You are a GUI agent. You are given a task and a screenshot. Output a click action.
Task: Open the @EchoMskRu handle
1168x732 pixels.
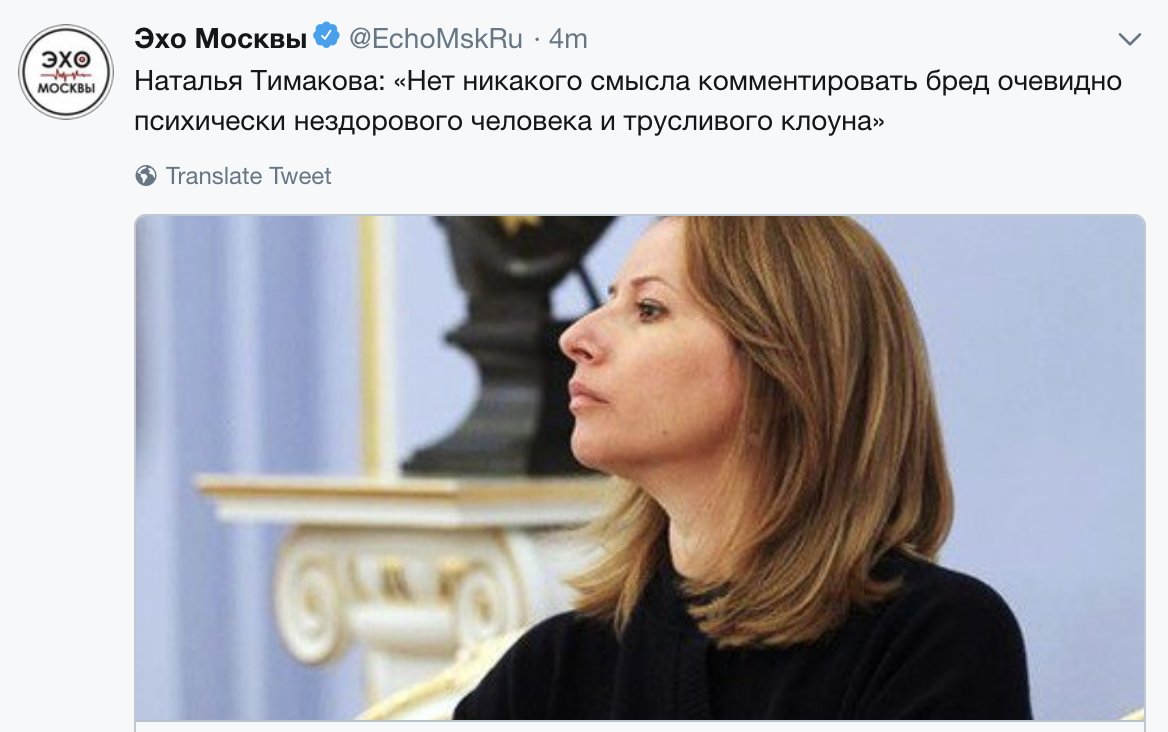(436, 39)
